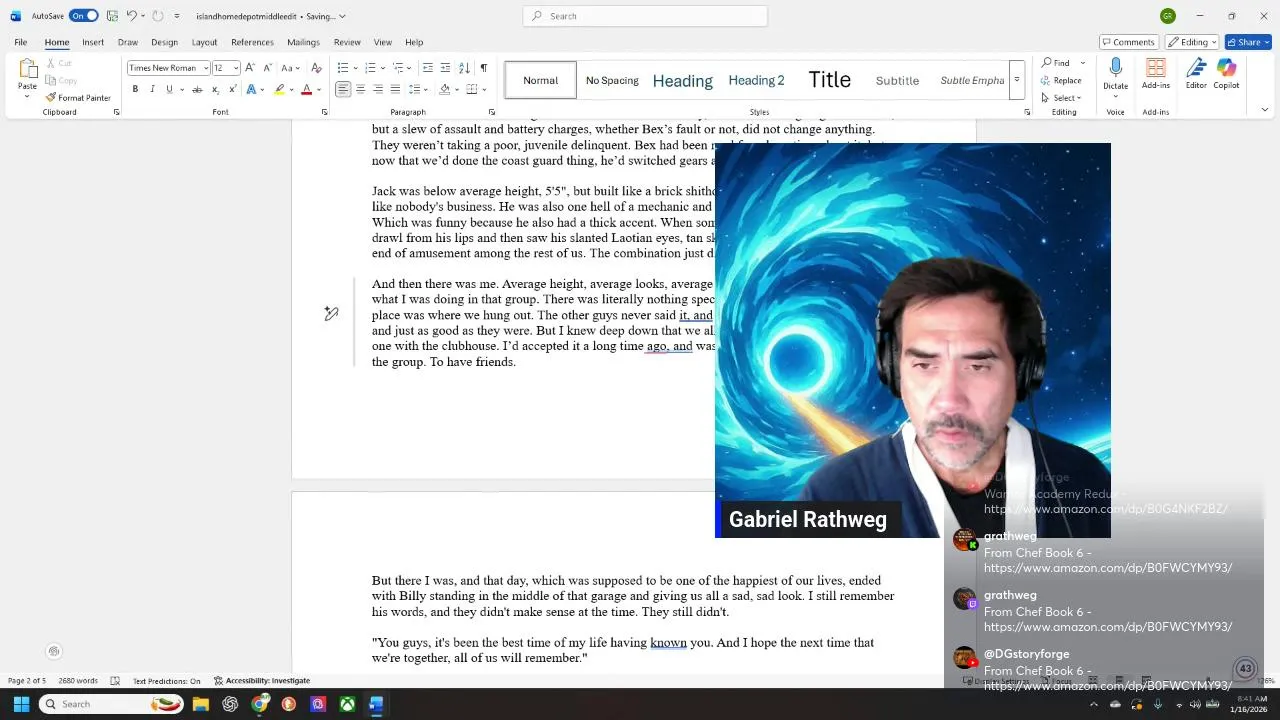Open the Font name dropdown
Screen dimensions: 1280x720
pyautogui.click(x=206, y=68)
